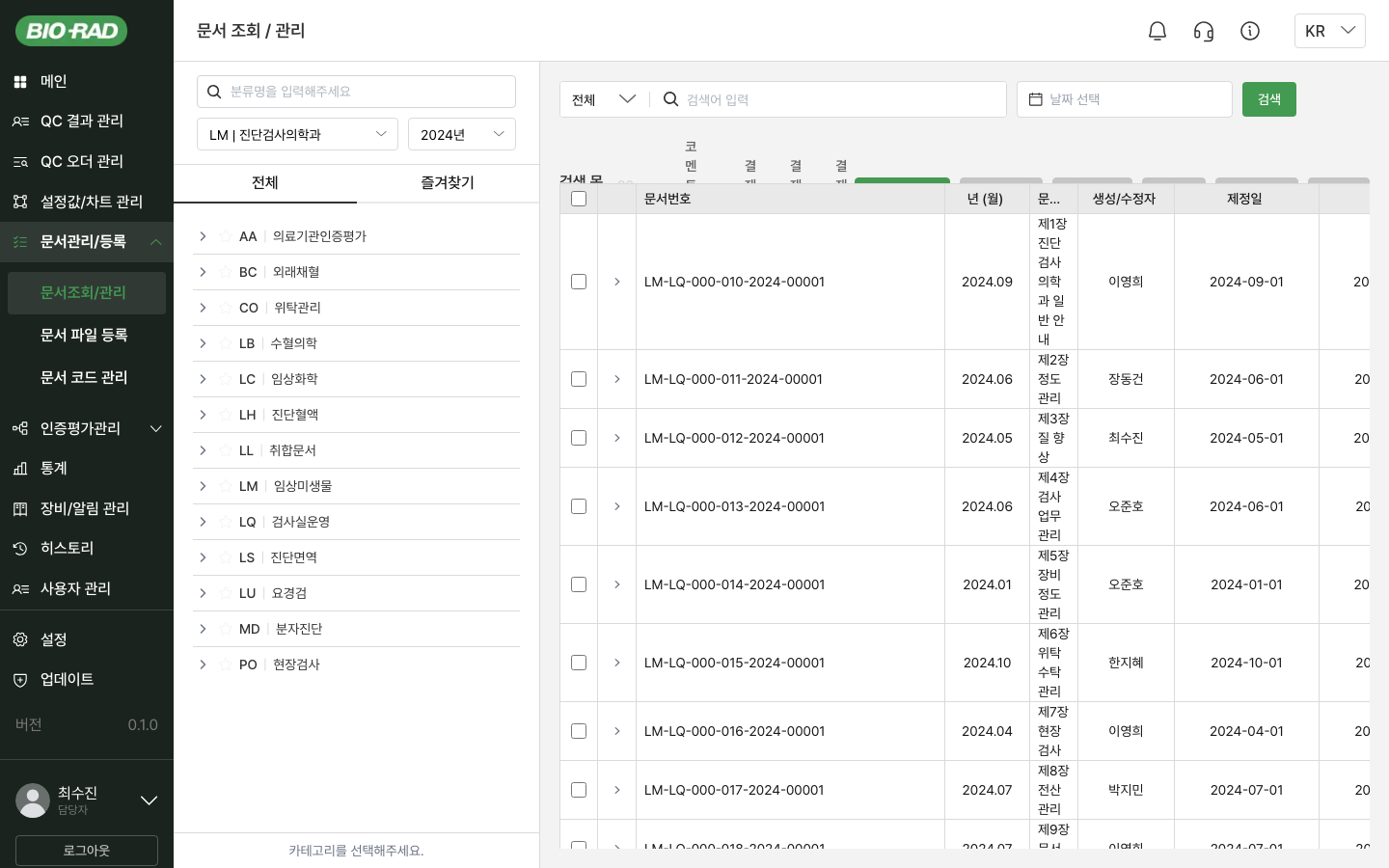Check the row checkbox for LM-LQ-000-011-2024-00001
This screenshot has height=868, width=1389.
[579, 379]
